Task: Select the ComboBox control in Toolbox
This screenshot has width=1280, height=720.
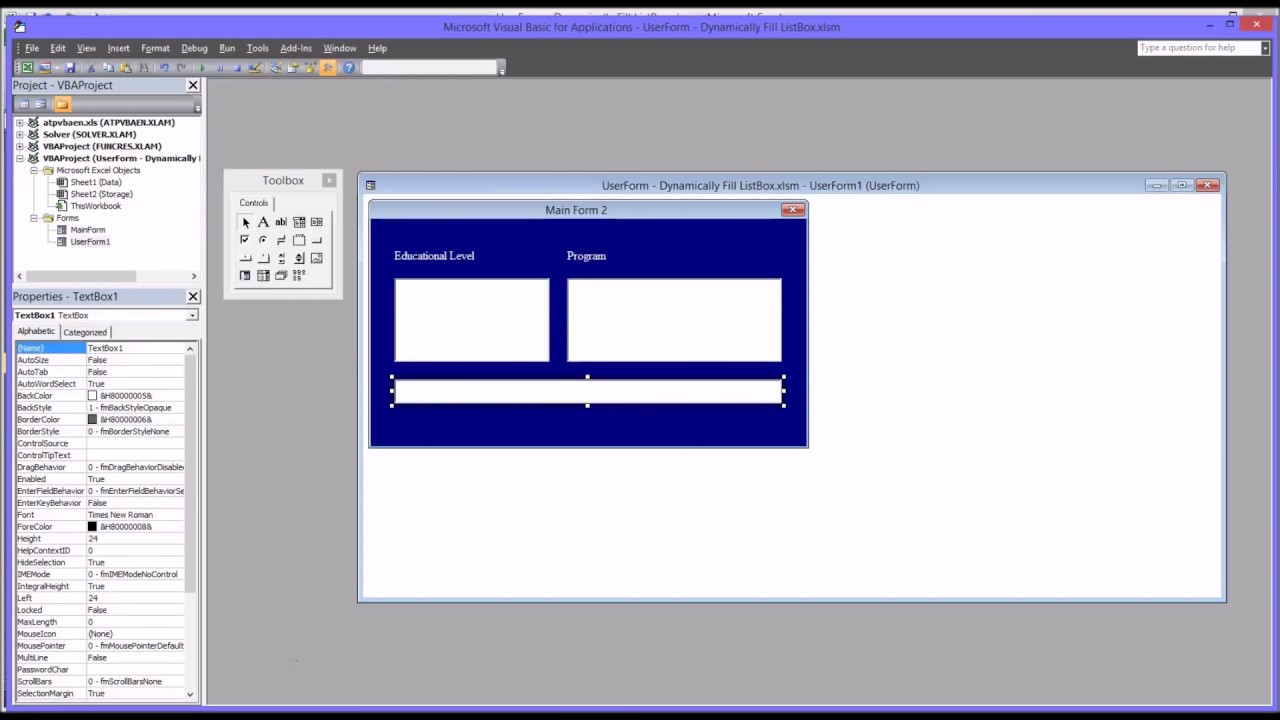Action: coord(299,222)
